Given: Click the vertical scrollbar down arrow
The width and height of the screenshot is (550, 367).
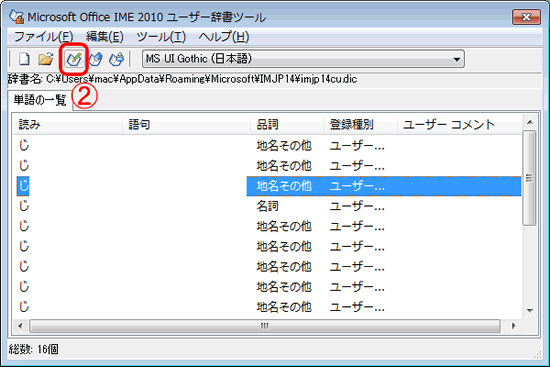Looking at the screenshot, I should click(x=530, y=311).
